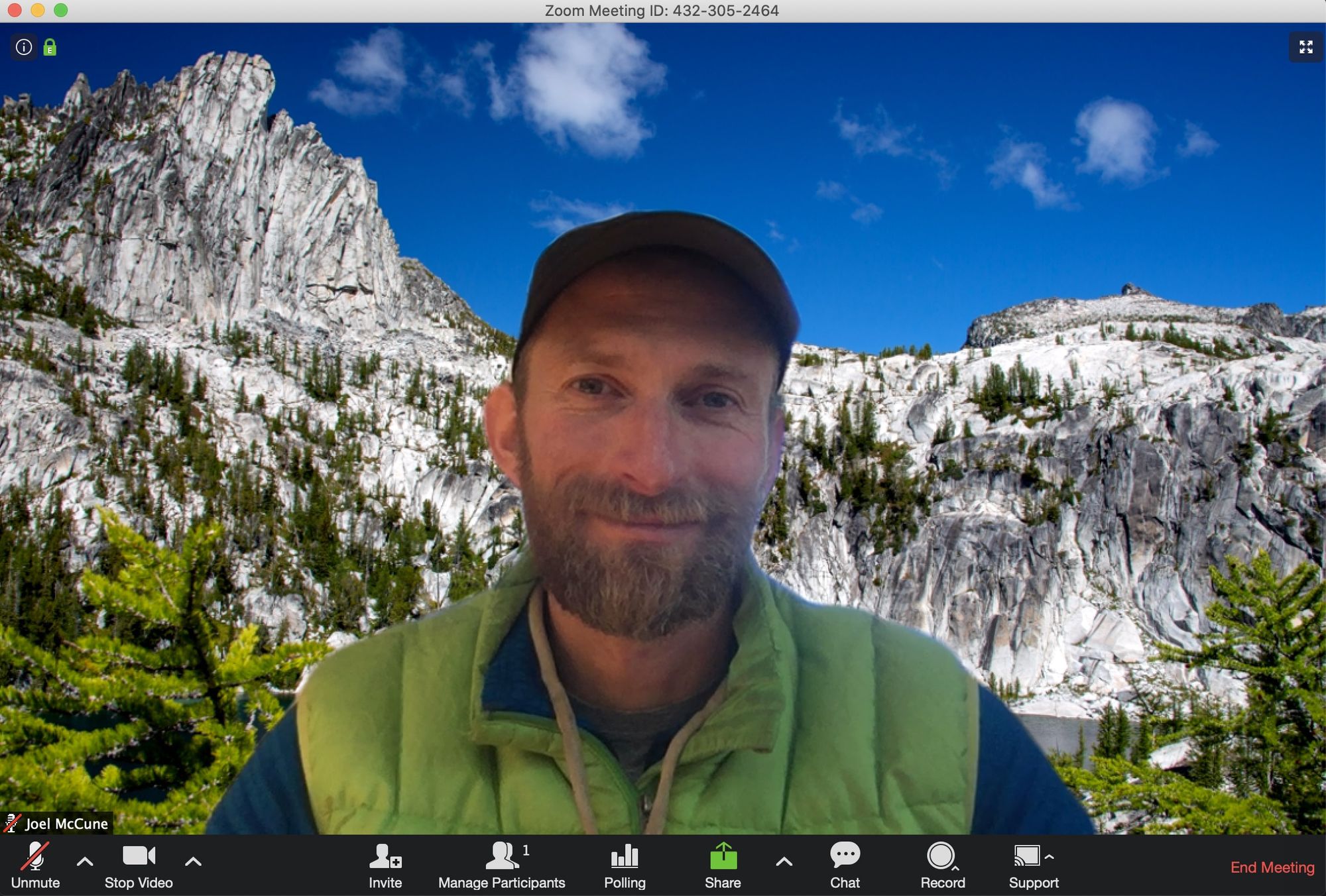
Task: Click End Meeting
Action: (1272, 868)
